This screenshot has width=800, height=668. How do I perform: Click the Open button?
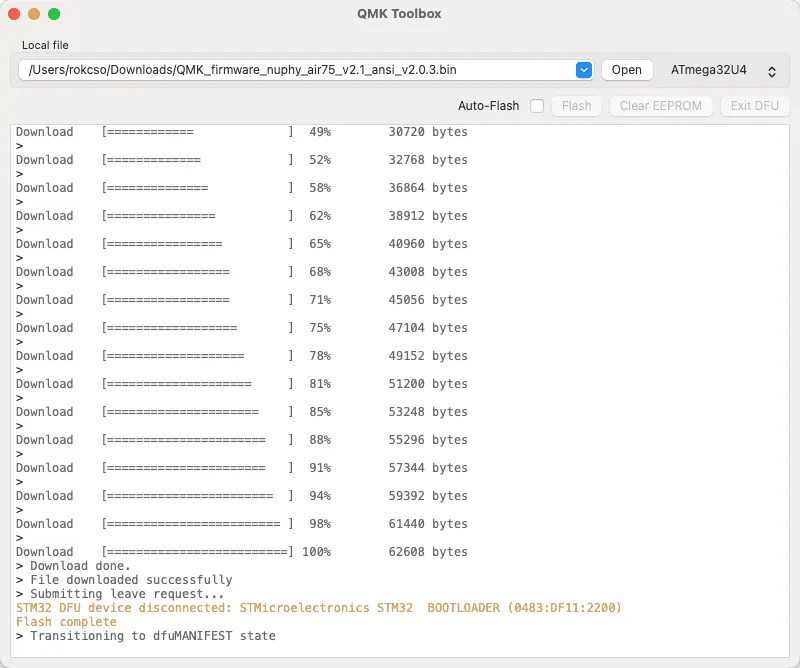(x=627, y=70)
